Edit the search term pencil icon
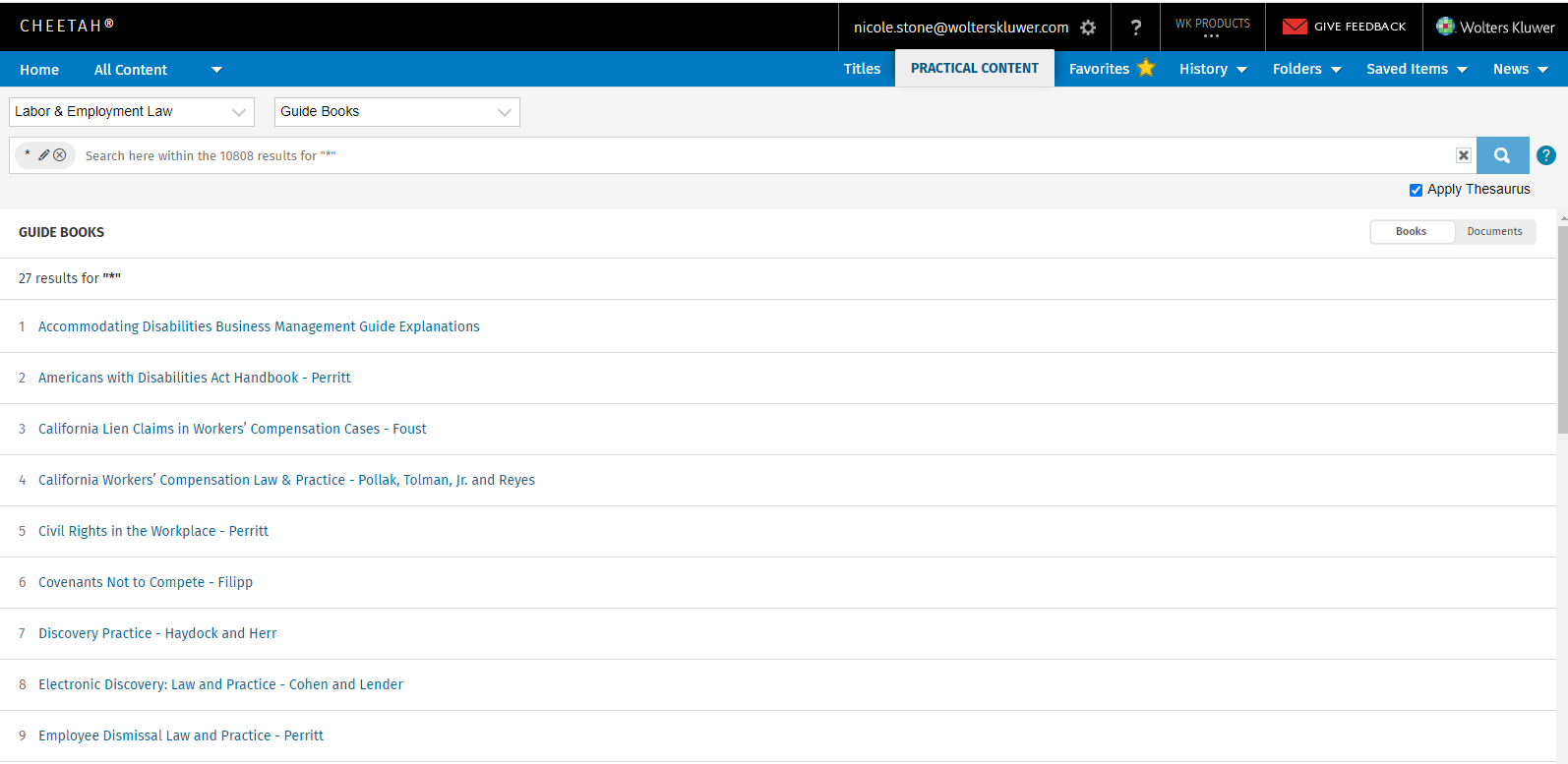Screen dimensions: 1568x764 tap(44, 155)
